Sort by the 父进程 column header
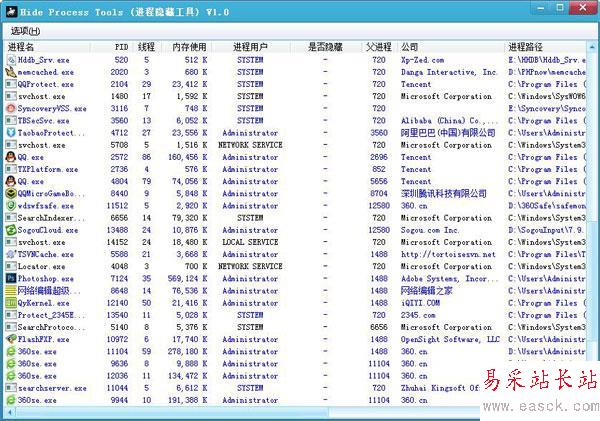600x421 pixels. point(378,47)
